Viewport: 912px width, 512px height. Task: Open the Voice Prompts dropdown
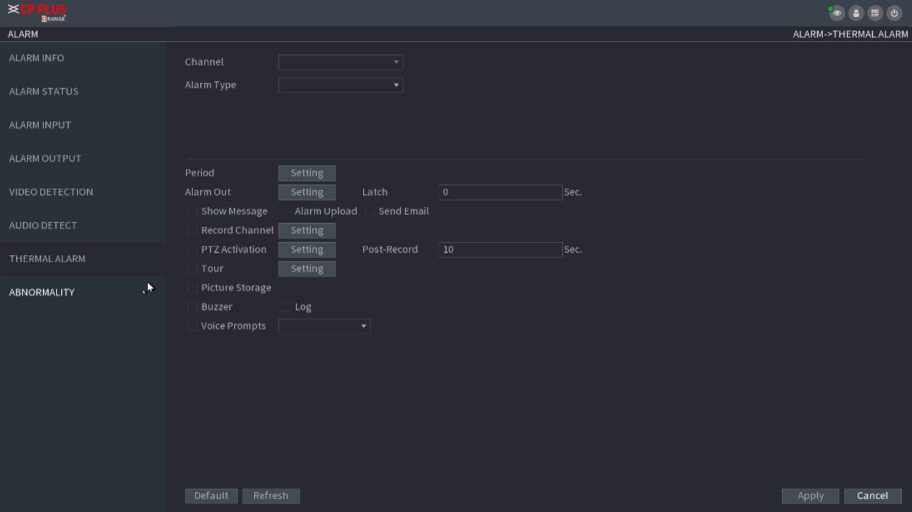[x=324, y=326]
